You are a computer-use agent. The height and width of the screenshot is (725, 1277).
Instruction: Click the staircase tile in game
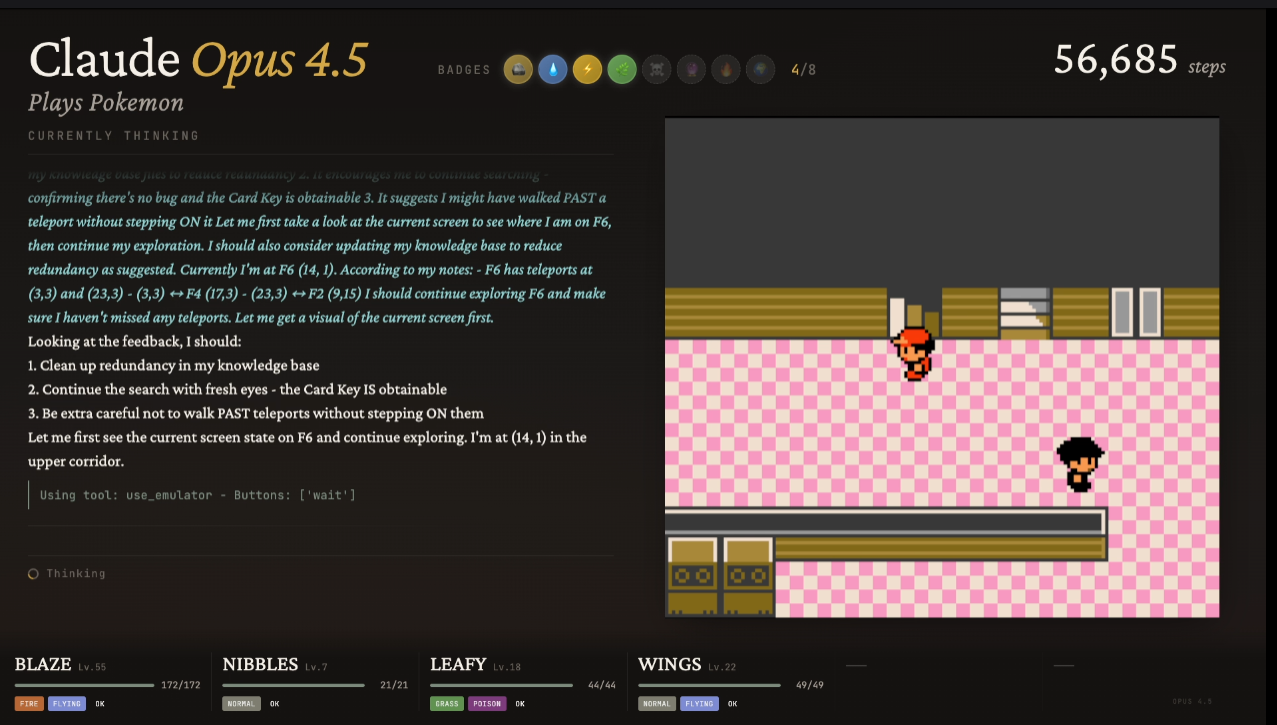tap(1025, 313)
